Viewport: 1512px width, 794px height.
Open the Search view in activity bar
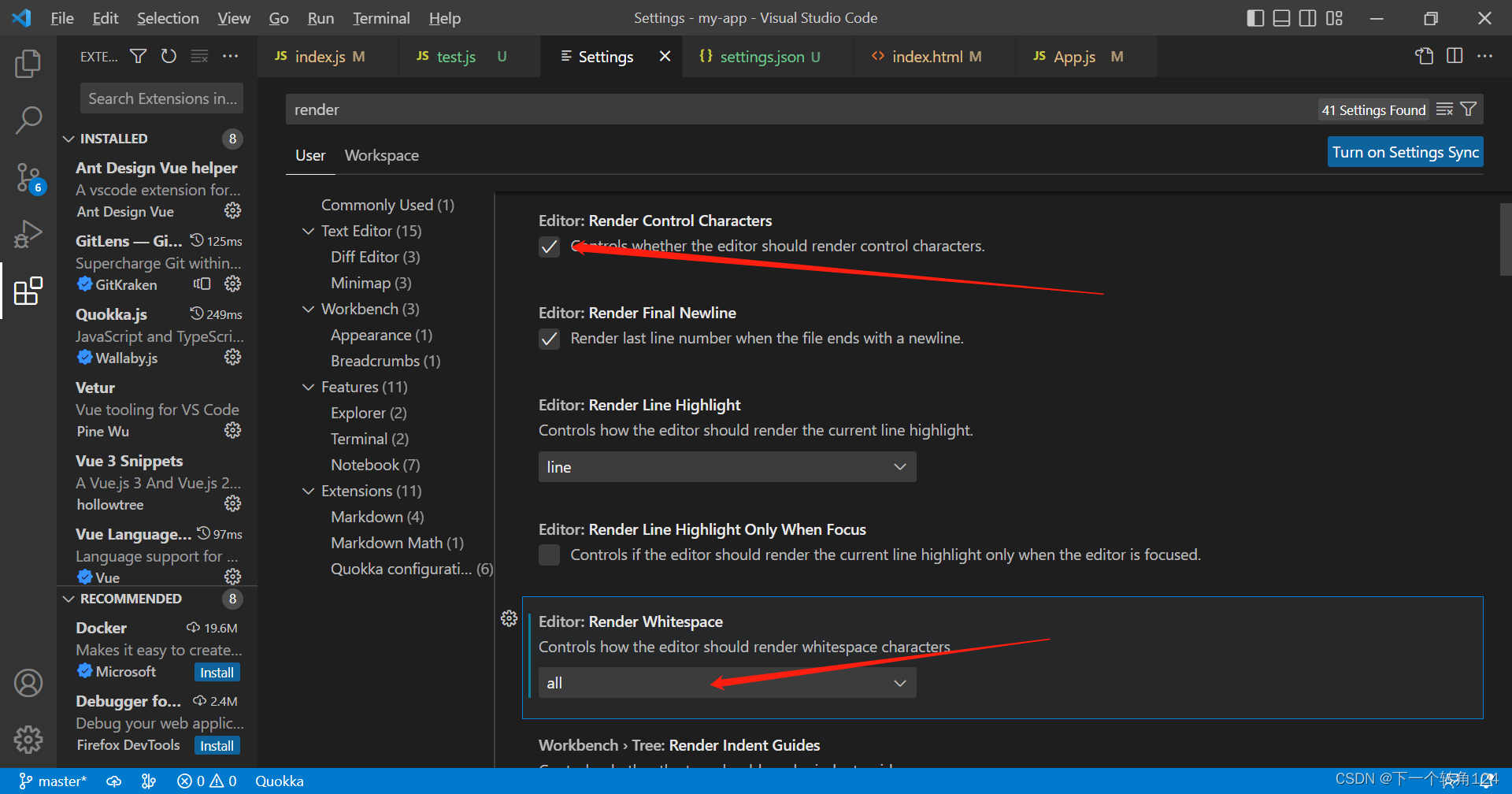[28, 120]
